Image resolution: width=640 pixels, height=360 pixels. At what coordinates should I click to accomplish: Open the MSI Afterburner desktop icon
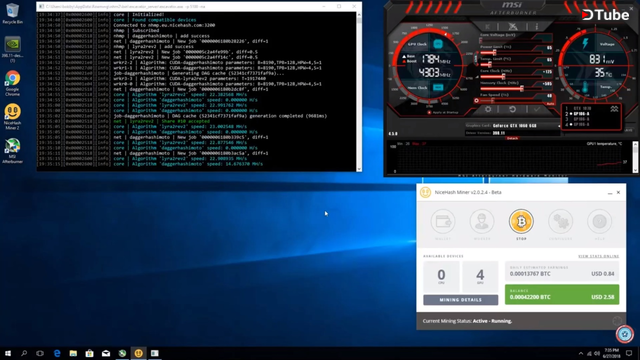12,151
